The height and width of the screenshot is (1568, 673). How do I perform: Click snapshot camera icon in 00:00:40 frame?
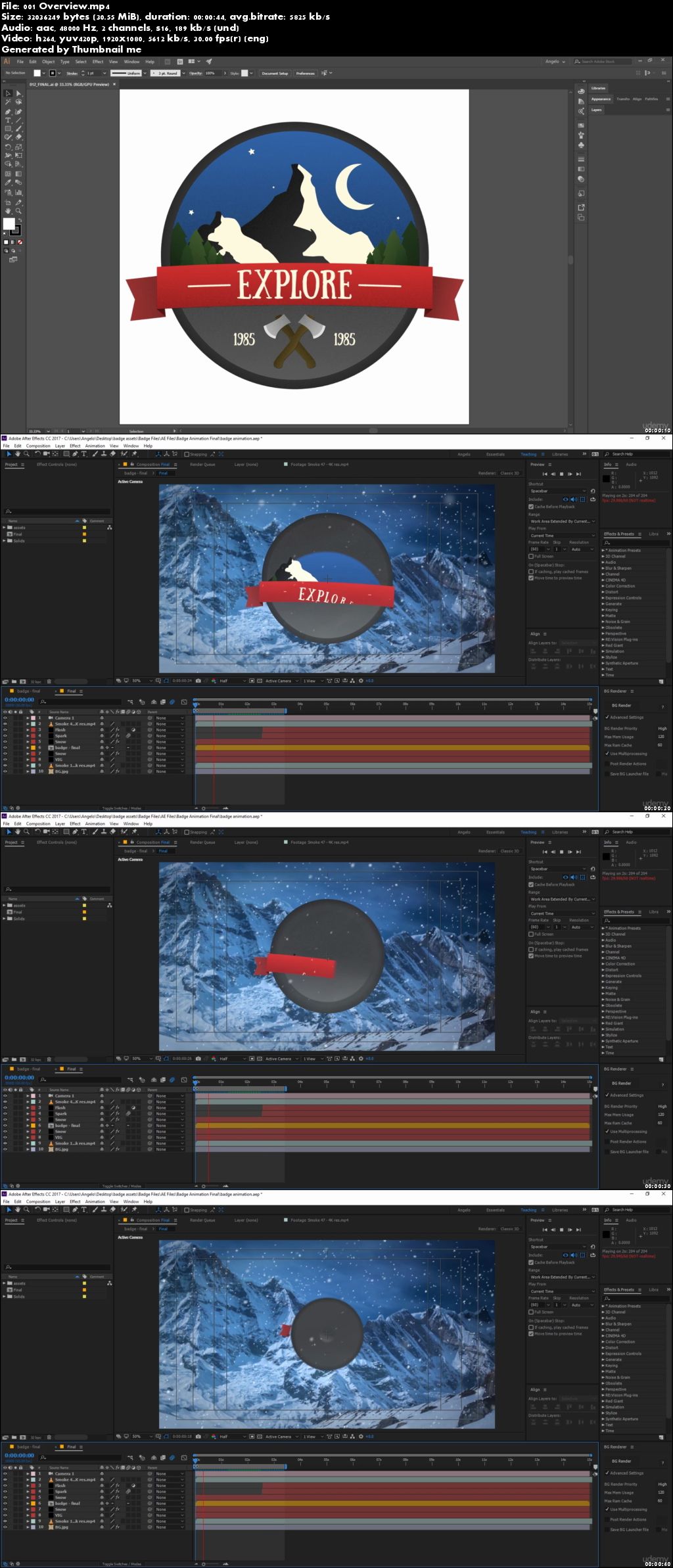pyautogui.click(x=198, y=1437)
